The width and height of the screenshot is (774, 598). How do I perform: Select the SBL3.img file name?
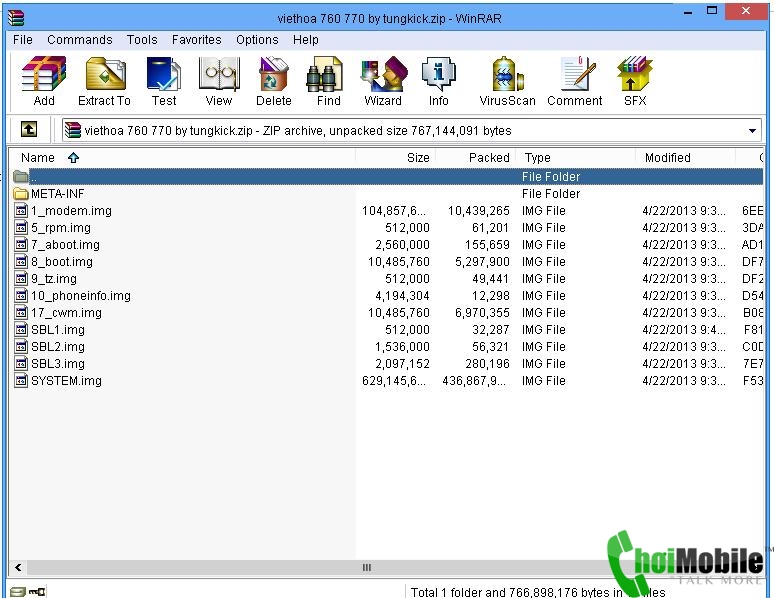58,364
